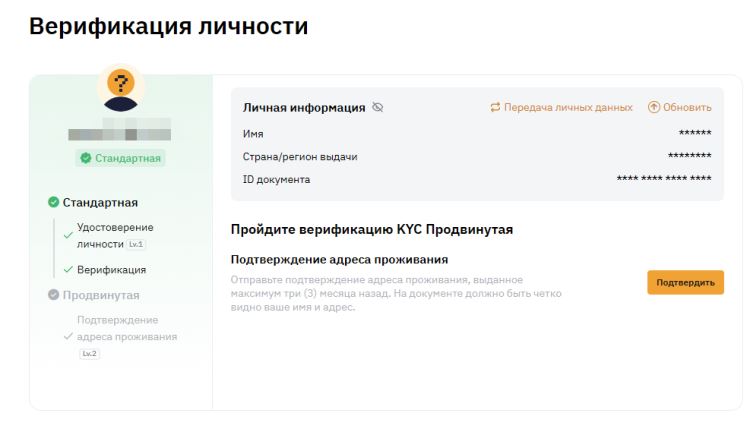Click the Lv.2 level badge
This screenshot has height=432, width=750.
click(x=90, y=353)
